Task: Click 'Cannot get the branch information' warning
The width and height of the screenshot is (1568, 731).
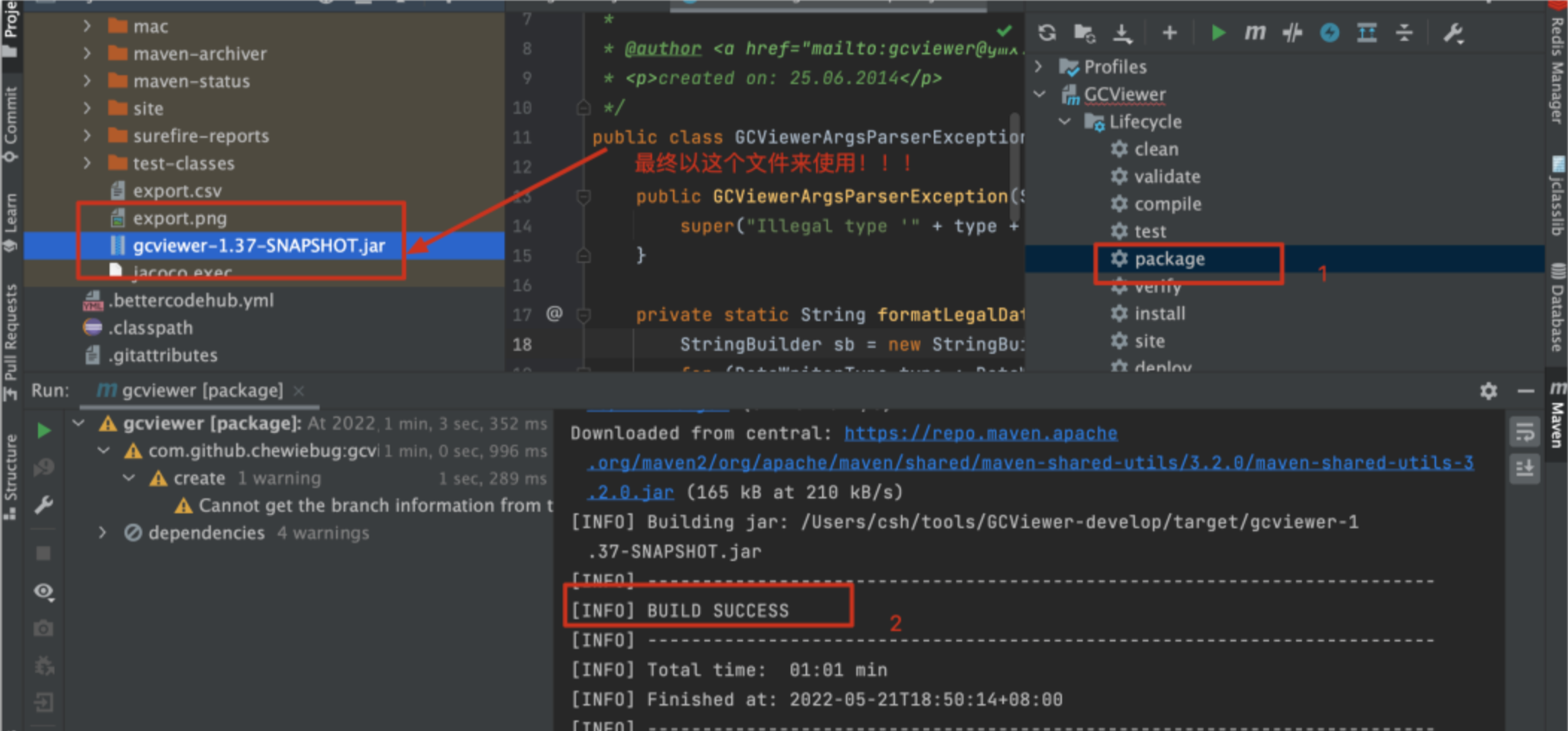Action: coord(364,505)
